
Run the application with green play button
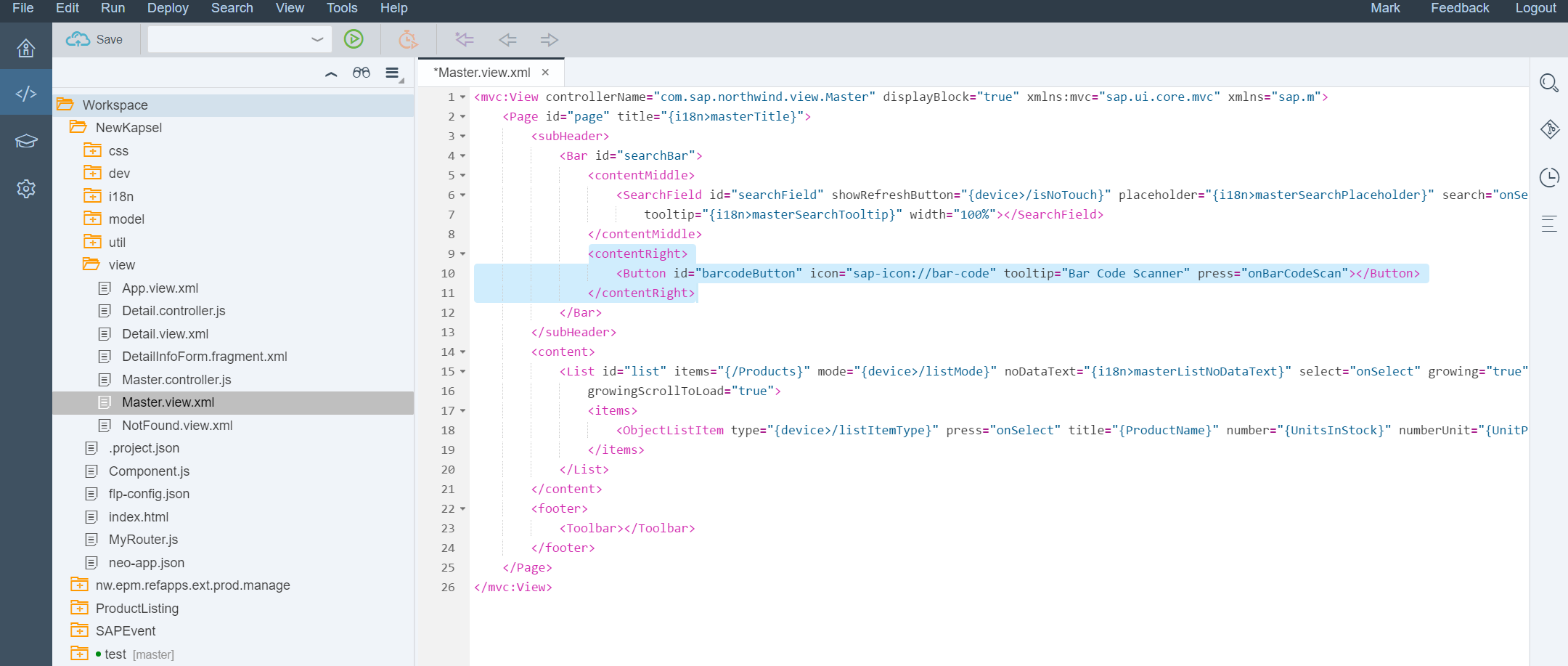(x=354, y=39)
